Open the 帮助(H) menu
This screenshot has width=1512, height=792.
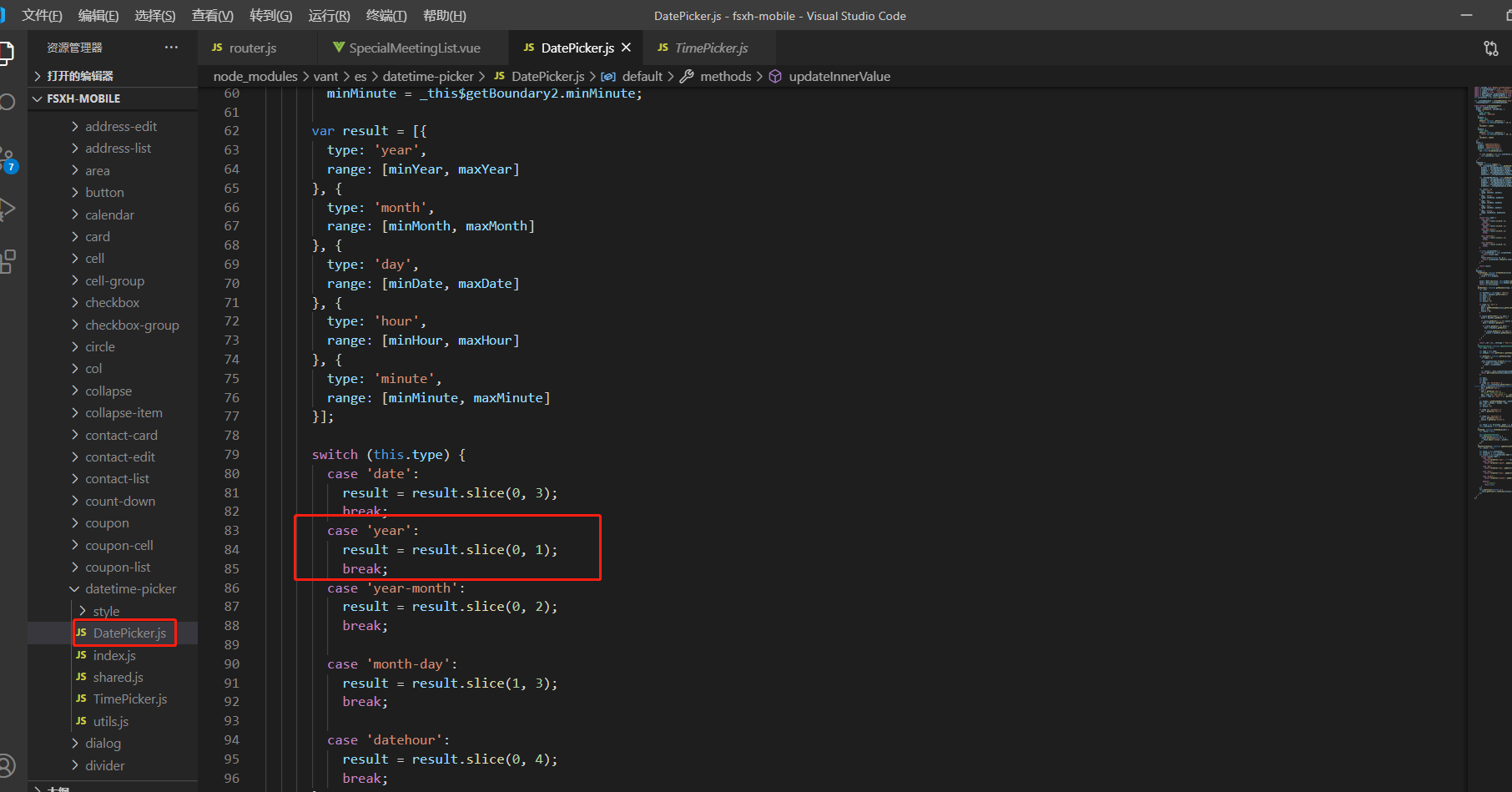point(445,16)
